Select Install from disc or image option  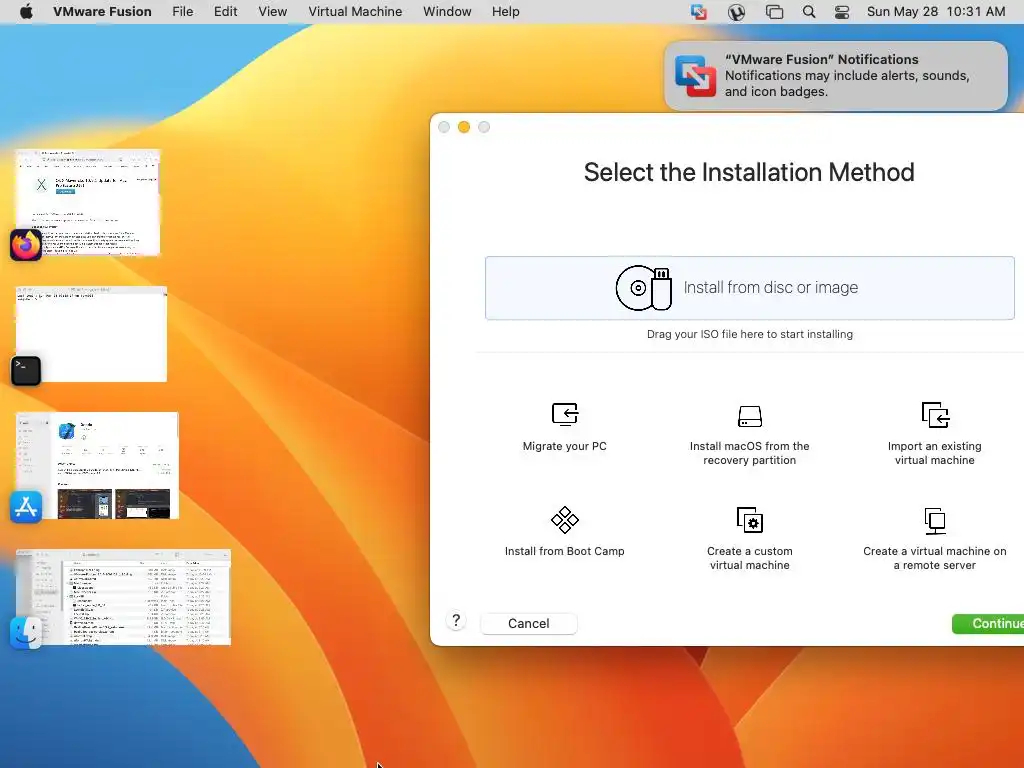(749, 288)
